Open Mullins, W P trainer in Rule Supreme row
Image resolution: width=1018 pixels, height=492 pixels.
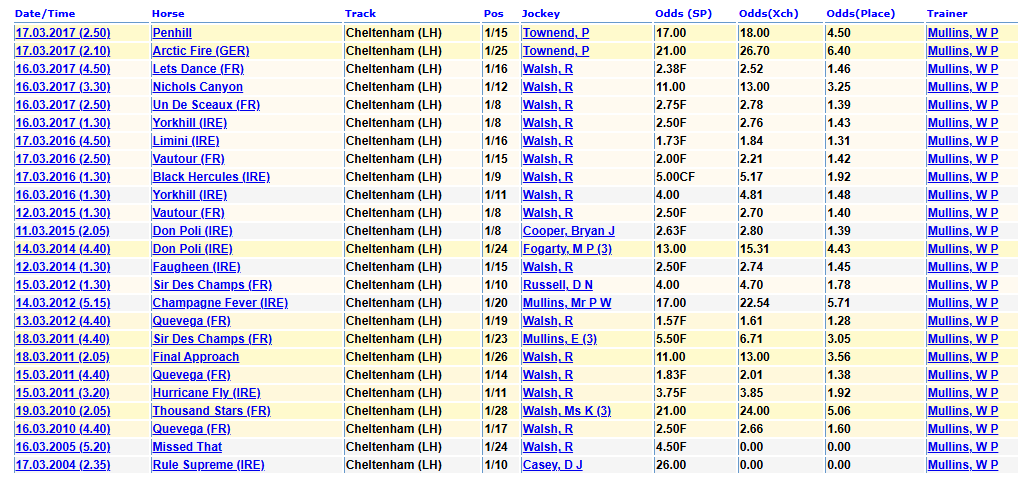coord(963,465)
